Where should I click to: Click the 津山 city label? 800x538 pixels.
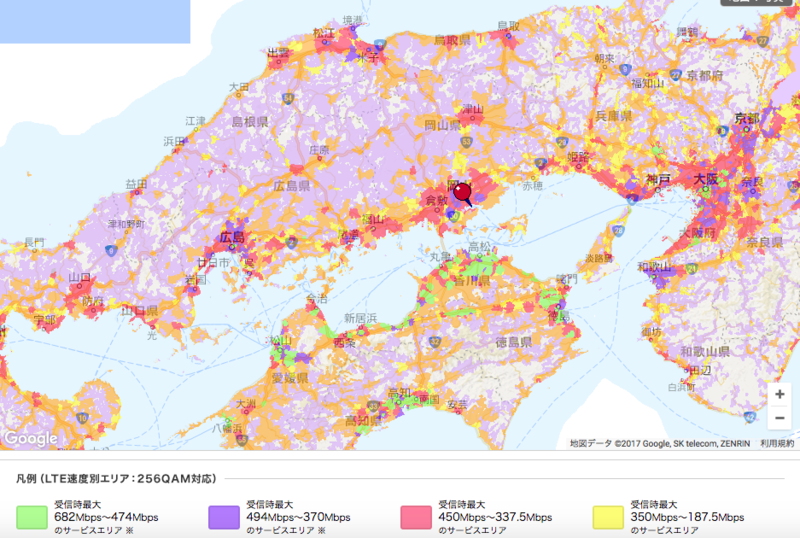[473, 109]
